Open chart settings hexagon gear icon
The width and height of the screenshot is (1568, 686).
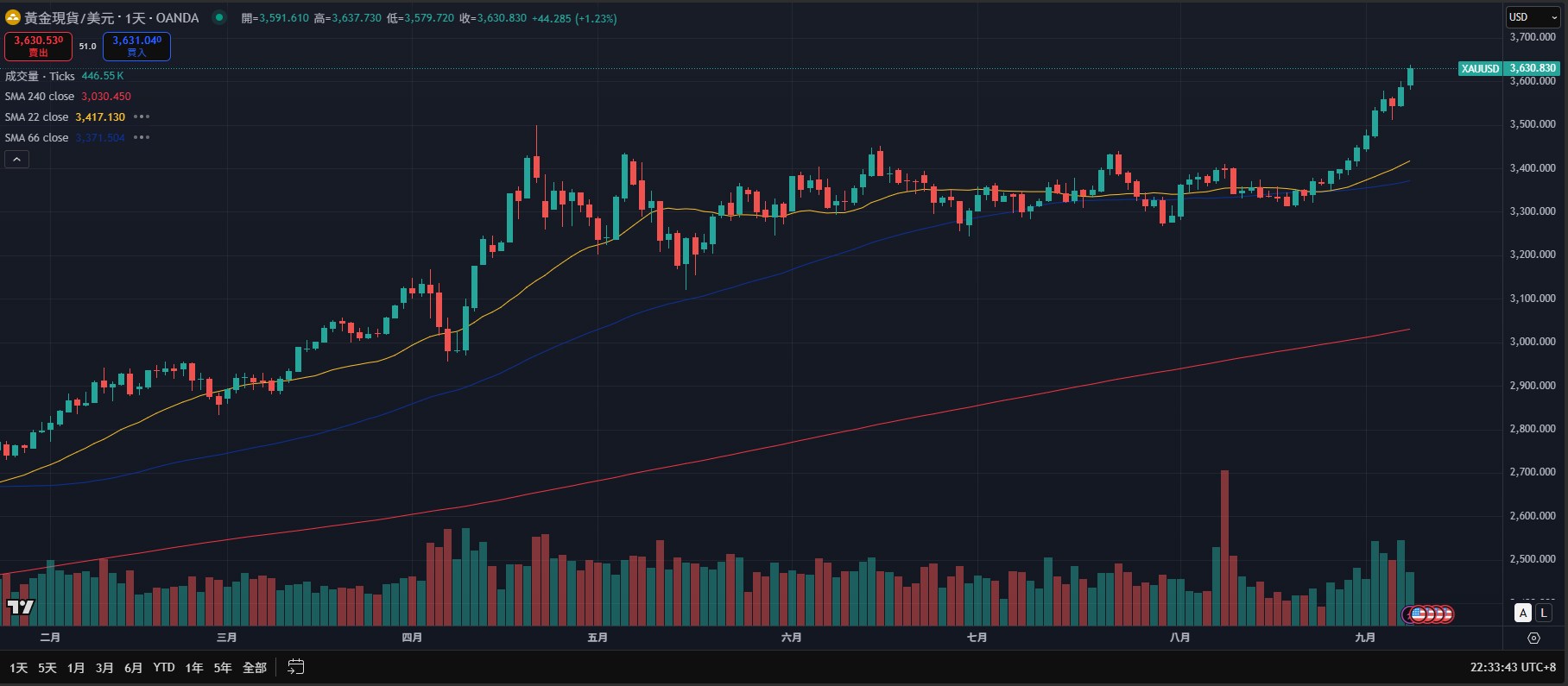pos(1533,639)
